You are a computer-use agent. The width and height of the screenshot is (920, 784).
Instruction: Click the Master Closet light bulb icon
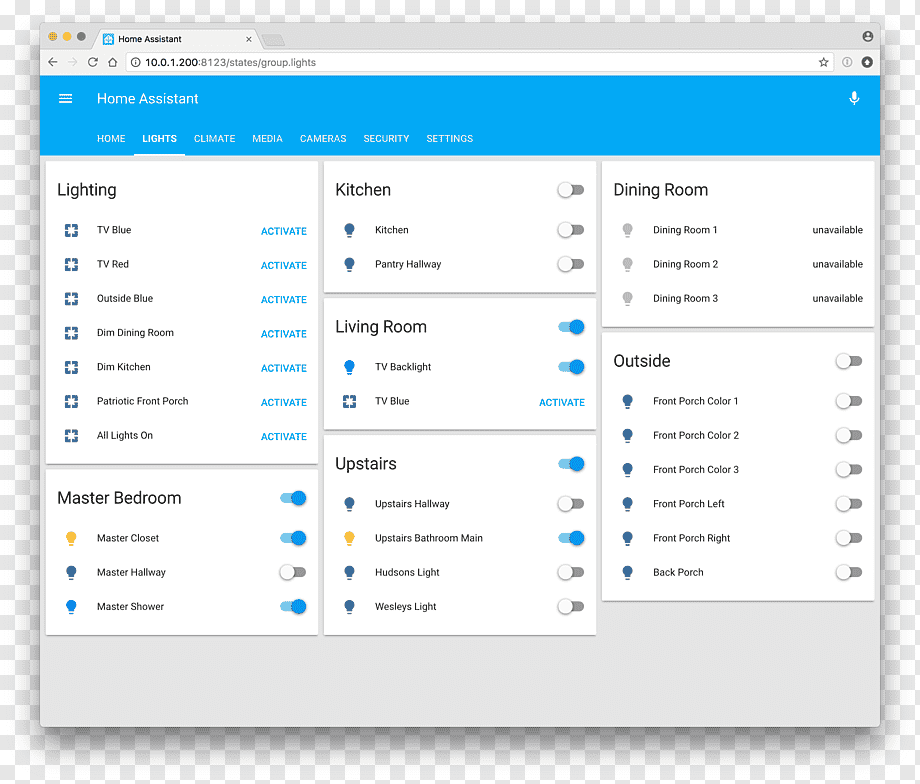click(x=71, y=538)
